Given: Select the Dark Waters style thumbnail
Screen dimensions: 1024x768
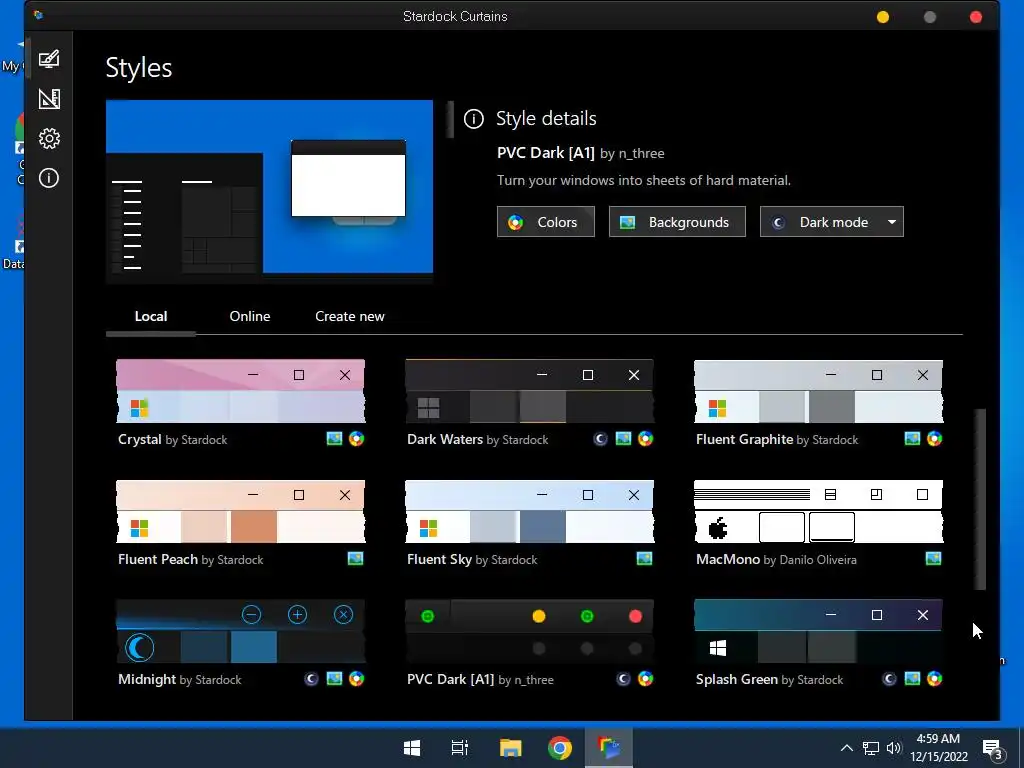Looking at the screenshot, I should pyautogui.click(x=529, y=391).
